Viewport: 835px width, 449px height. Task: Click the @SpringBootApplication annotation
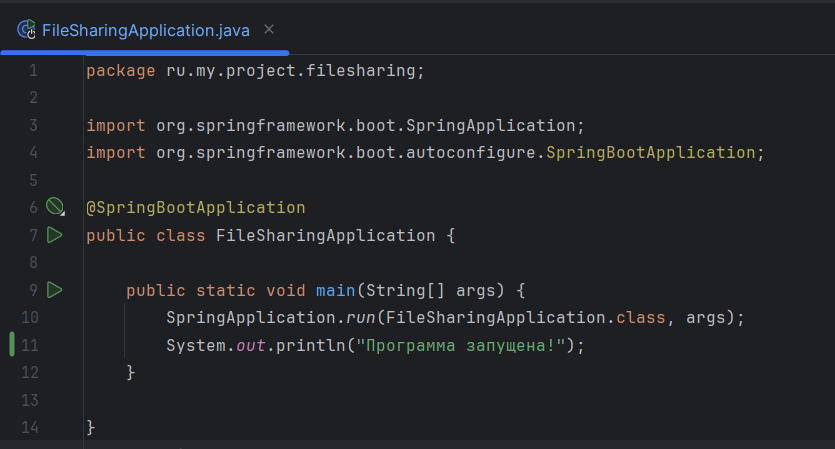pyautogui.click(x=195, y=208)
